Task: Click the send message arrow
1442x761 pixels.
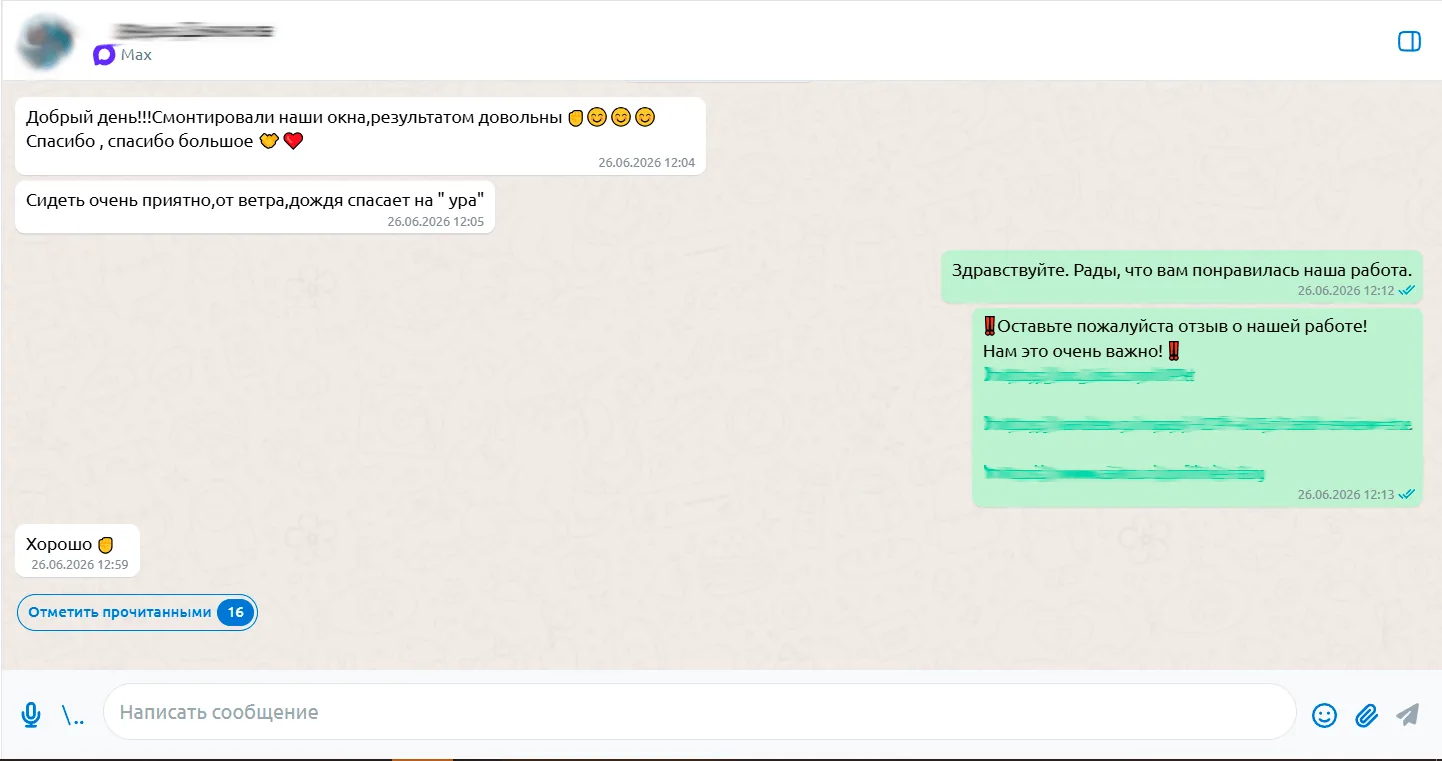Action: pyautogui.click(x=1408, y=714)
